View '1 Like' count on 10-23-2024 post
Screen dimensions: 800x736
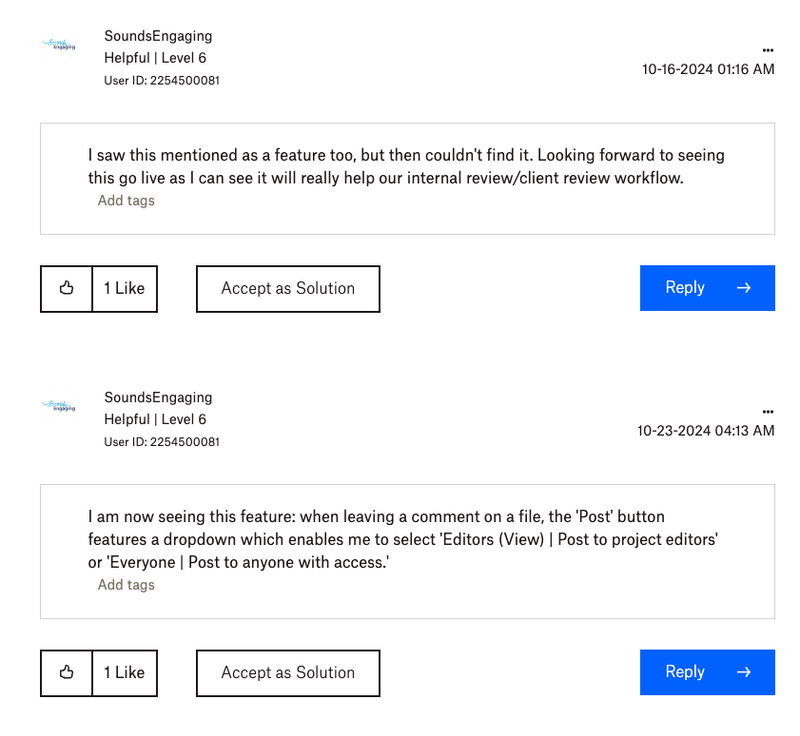pos(124,672)
